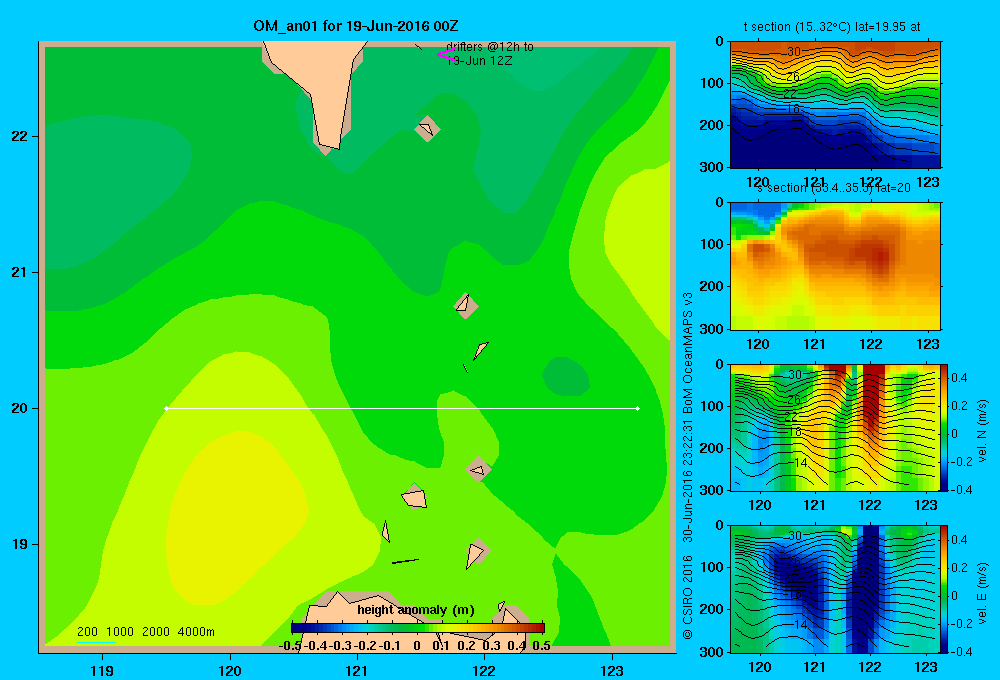Click the '0.5' value on height anomaly scale
The height and width of the screenshot is (680, 1000).
tap(541, 646)
